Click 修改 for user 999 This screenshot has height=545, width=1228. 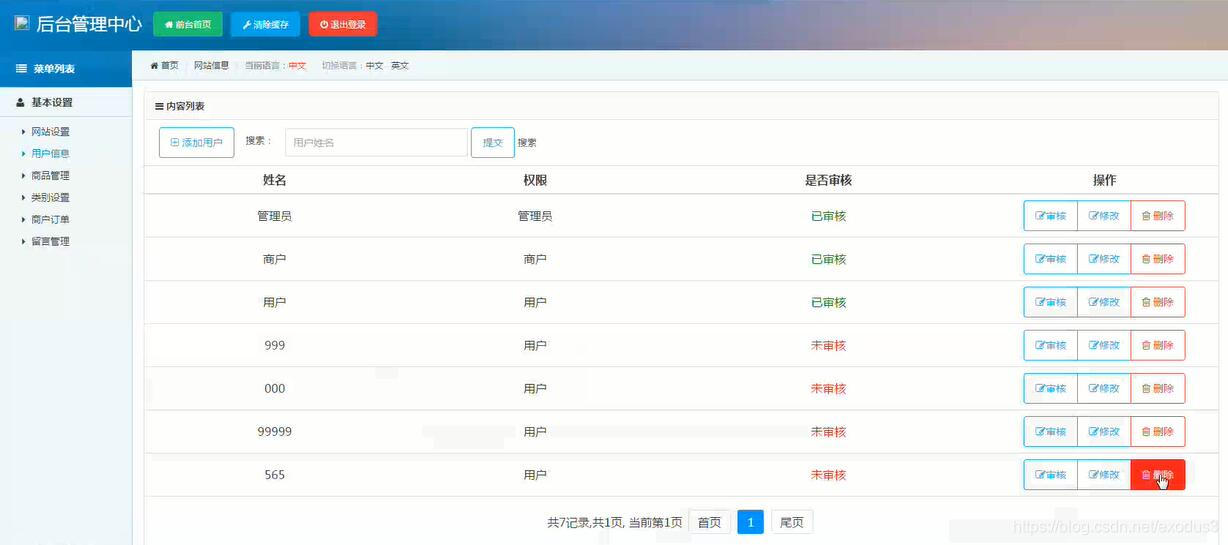(x=1104, y=345)
